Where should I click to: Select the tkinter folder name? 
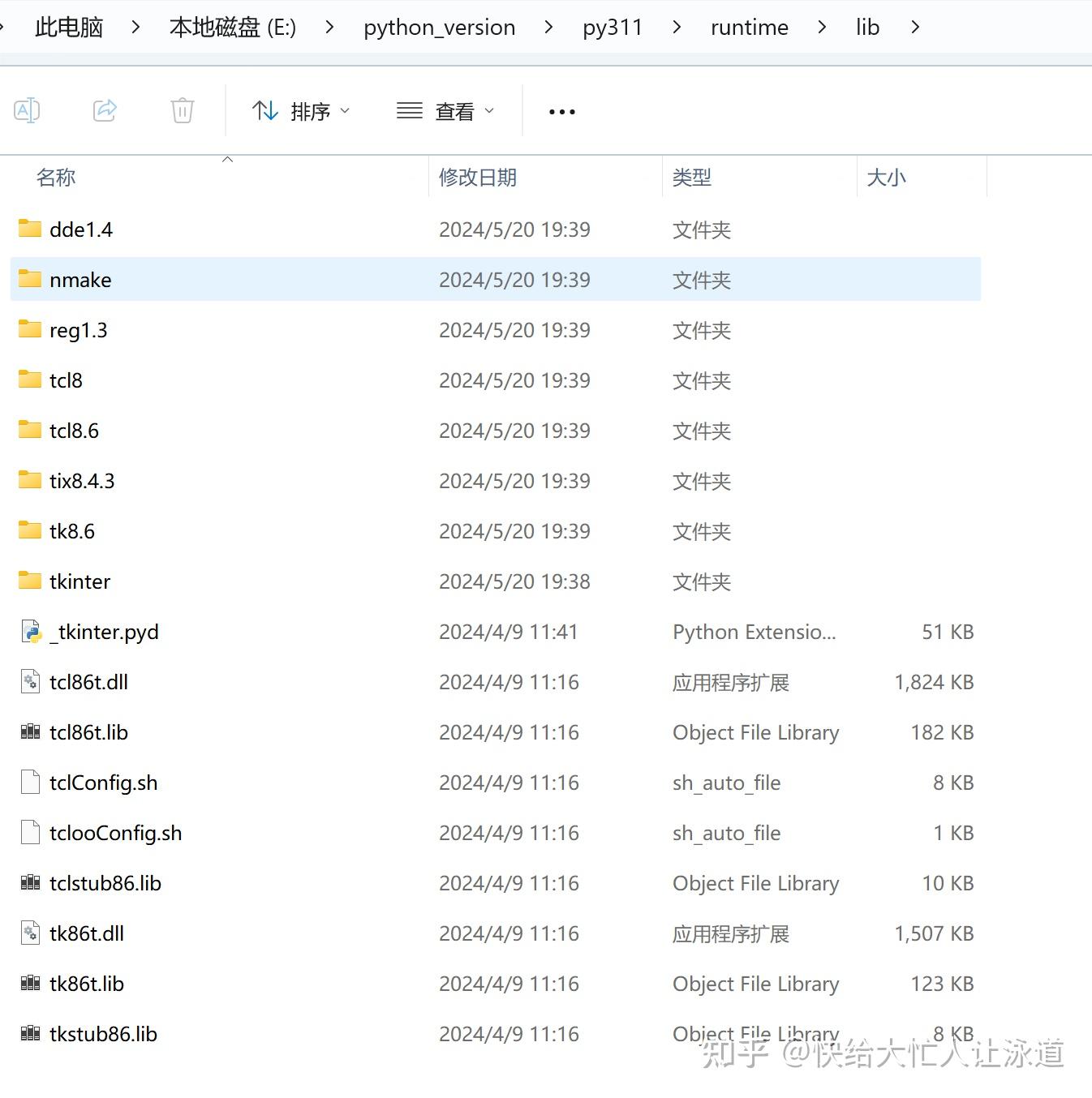coord(80,581)
